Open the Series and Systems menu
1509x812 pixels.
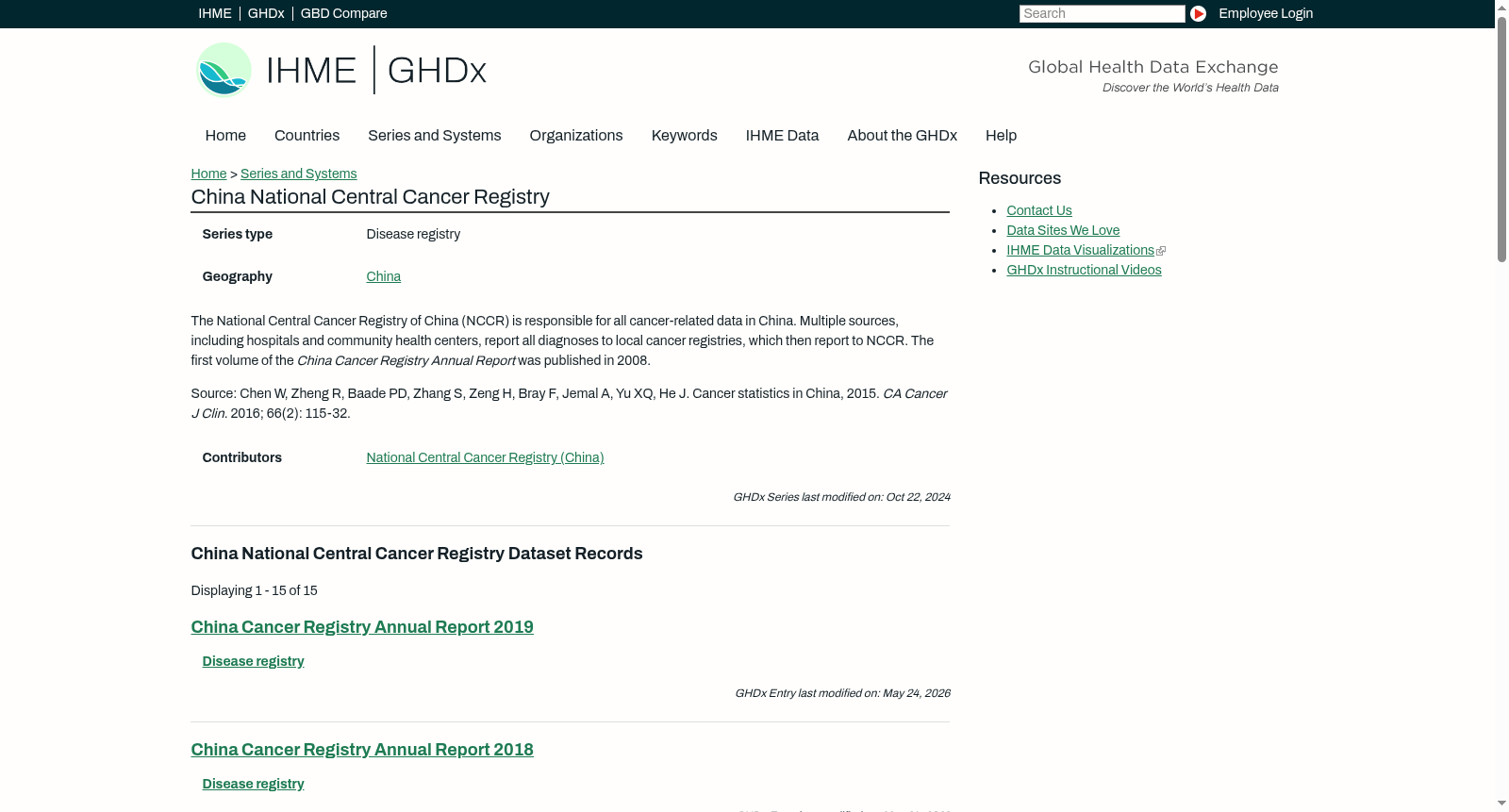(x=435, y=136)
